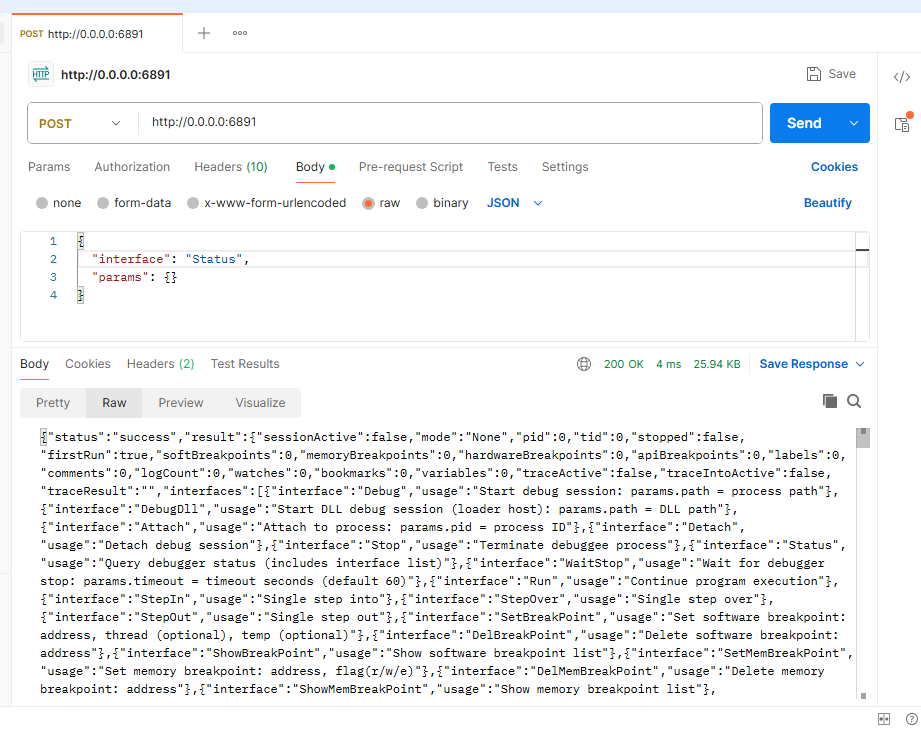The height and width of the screenshot is (729, 921).
Task: Open the Pre-request Script tab
Action: 411,167
